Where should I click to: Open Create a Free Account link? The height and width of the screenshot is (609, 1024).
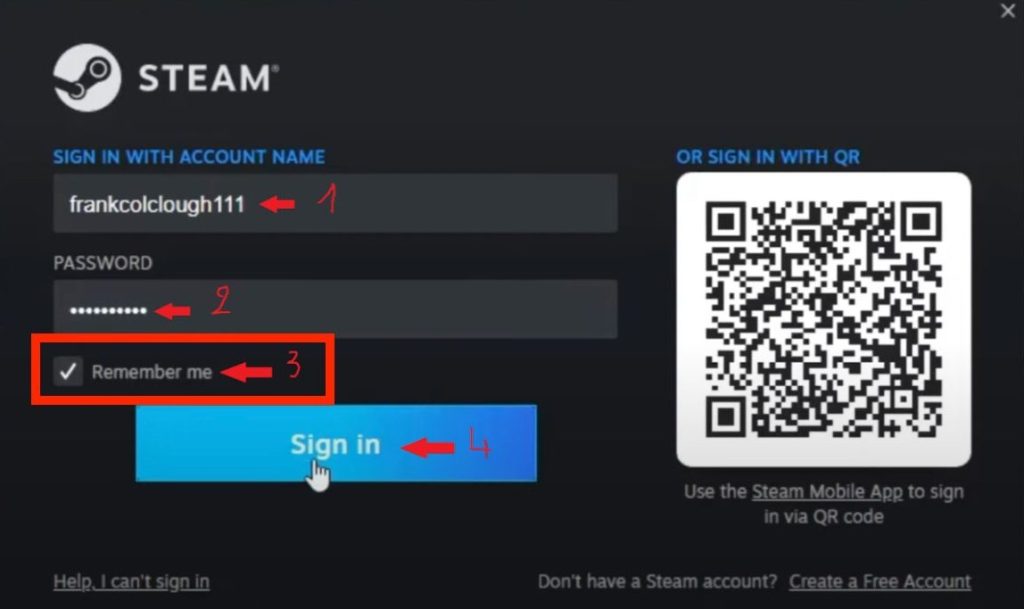880,582
